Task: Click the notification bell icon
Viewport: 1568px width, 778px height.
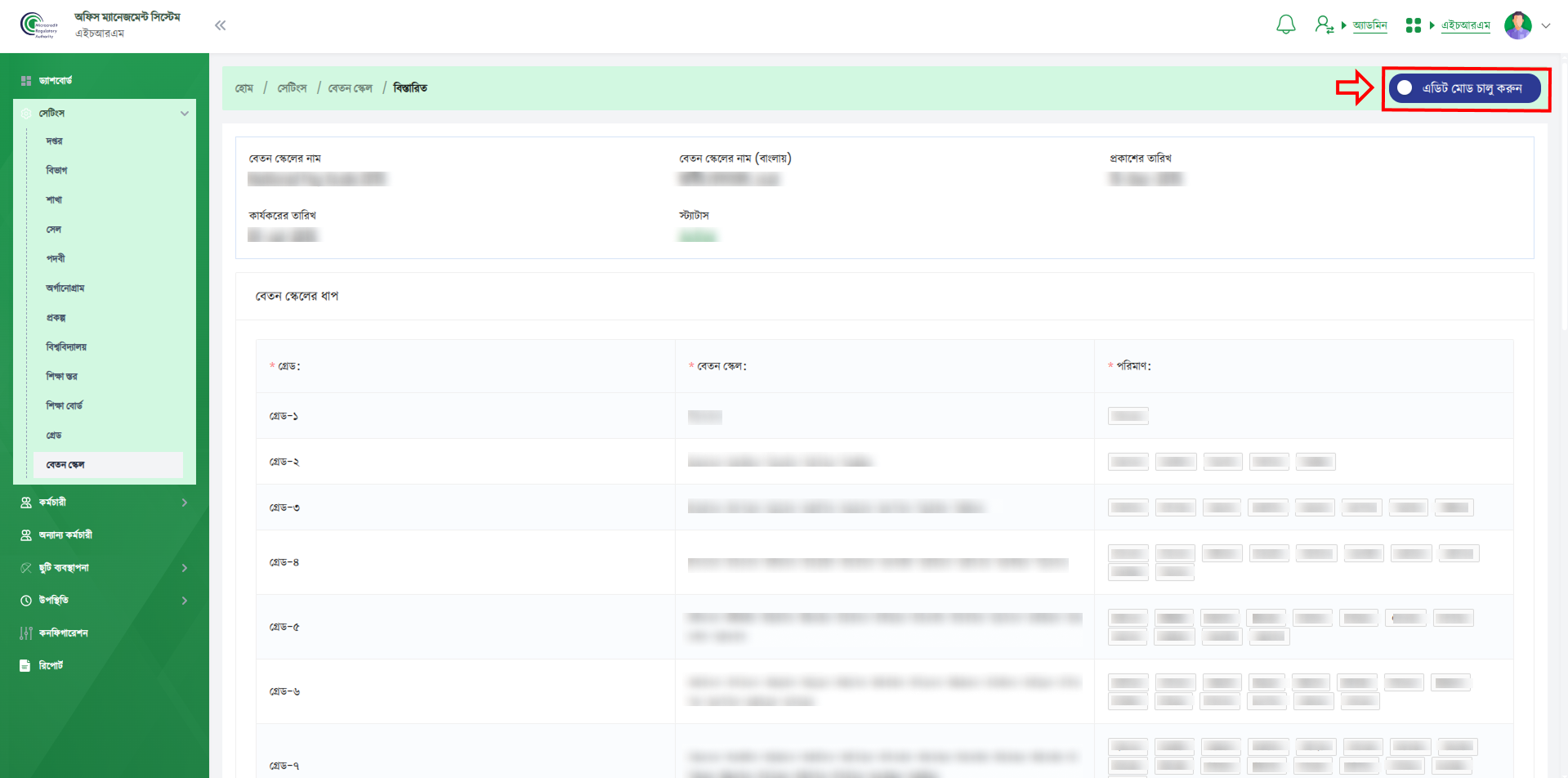Action: [x=1285, y=25]
